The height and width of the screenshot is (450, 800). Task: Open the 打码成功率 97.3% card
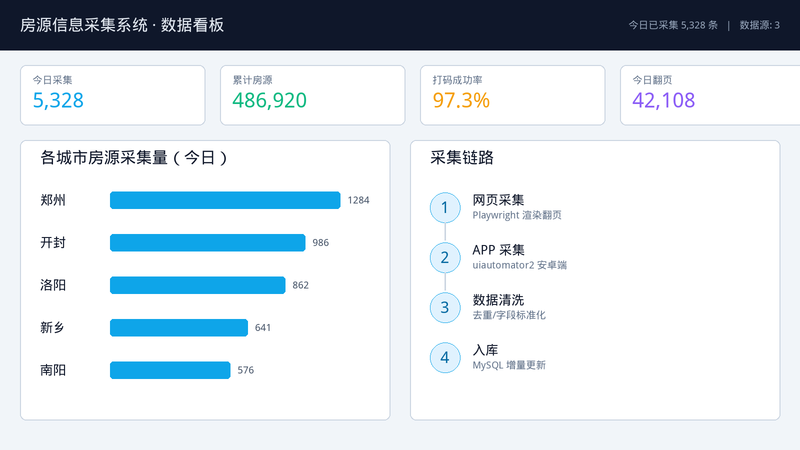(513, 95)
